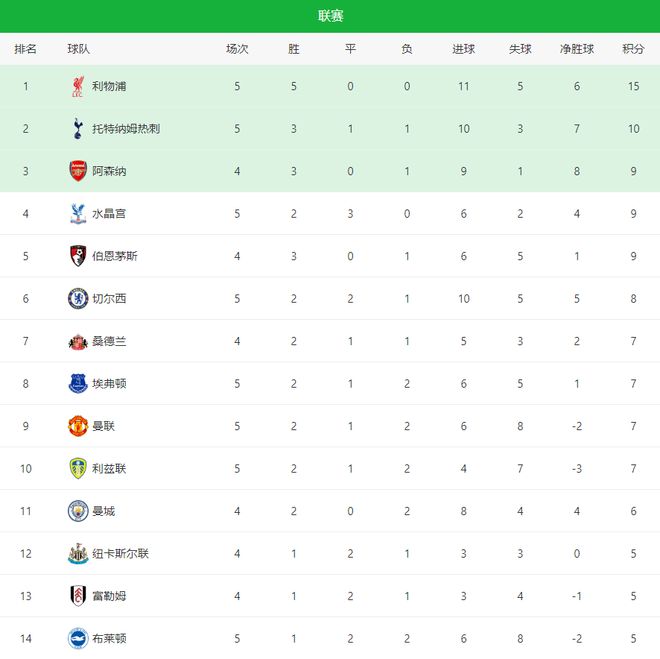The image size is (660, 659).
Task: Click the Manchester City crest icon
Action: pyautogui.click(x=78, y=511)
